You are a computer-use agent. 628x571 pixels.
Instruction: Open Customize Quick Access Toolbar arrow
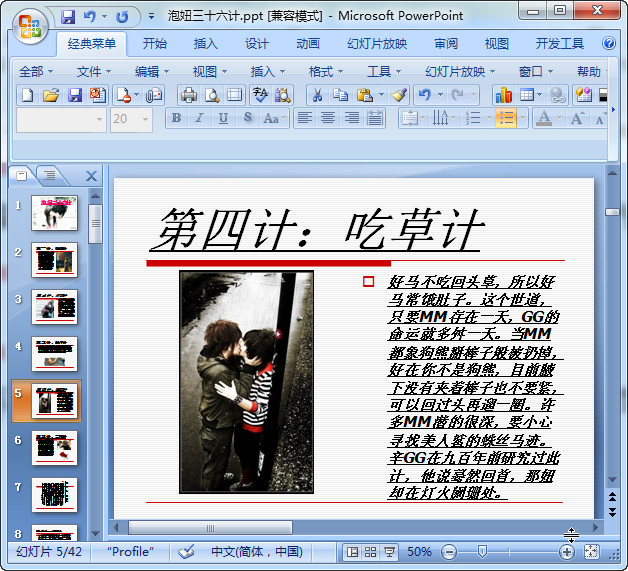[x=151, y=16]
